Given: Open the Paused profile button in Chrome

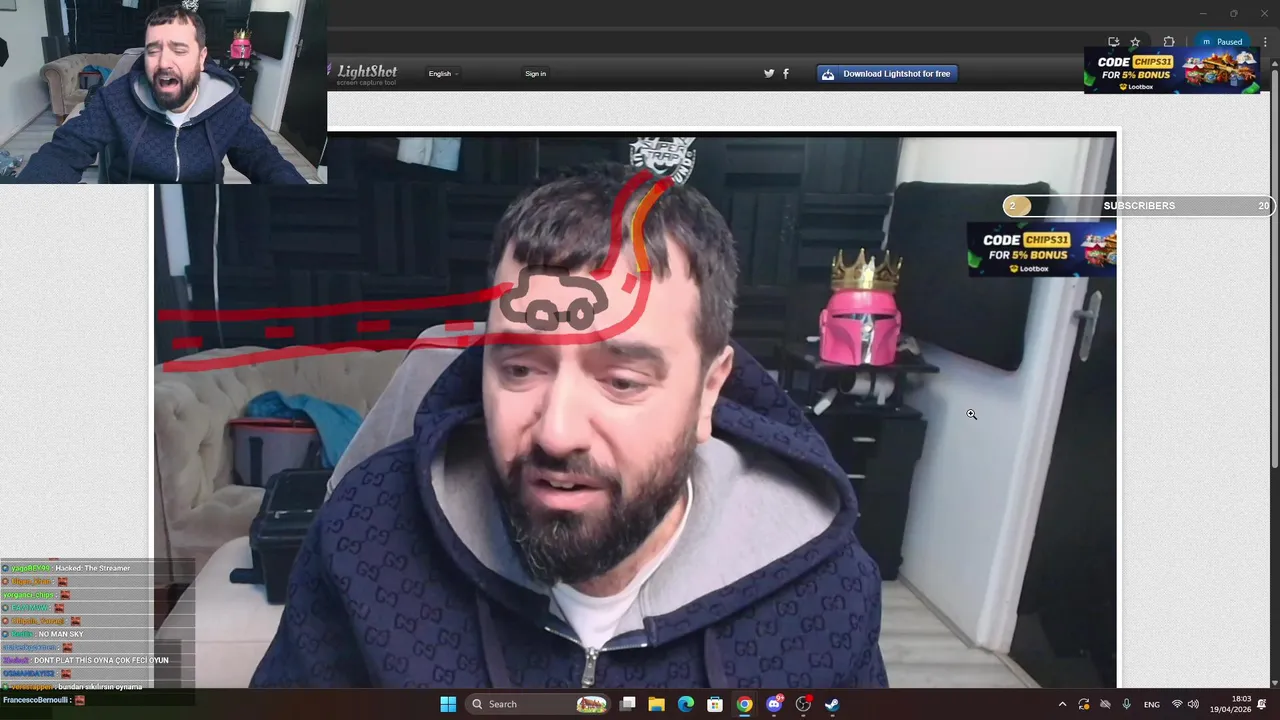Looking at the screenshot, I should (1222, 42).
